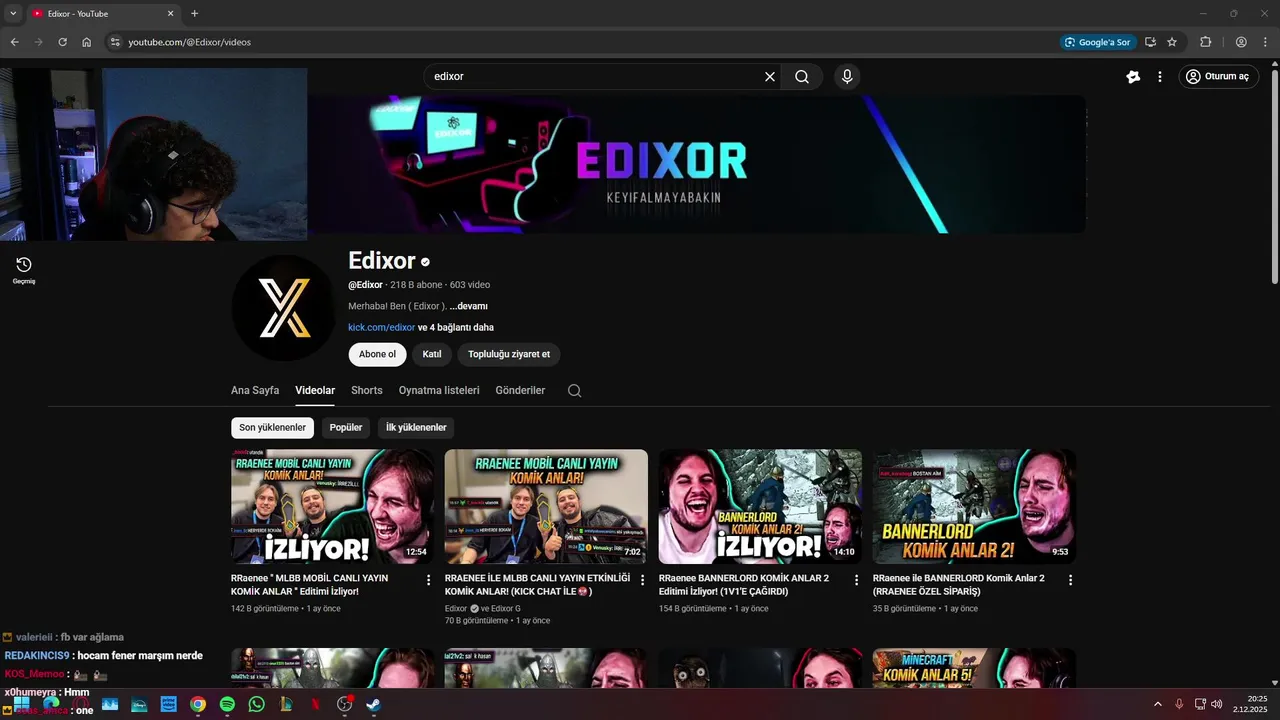Image resolution: width=1280 pixels, height=720 pixels.
Task: Search within channel using magnifier icon
Action: point(574,391)
